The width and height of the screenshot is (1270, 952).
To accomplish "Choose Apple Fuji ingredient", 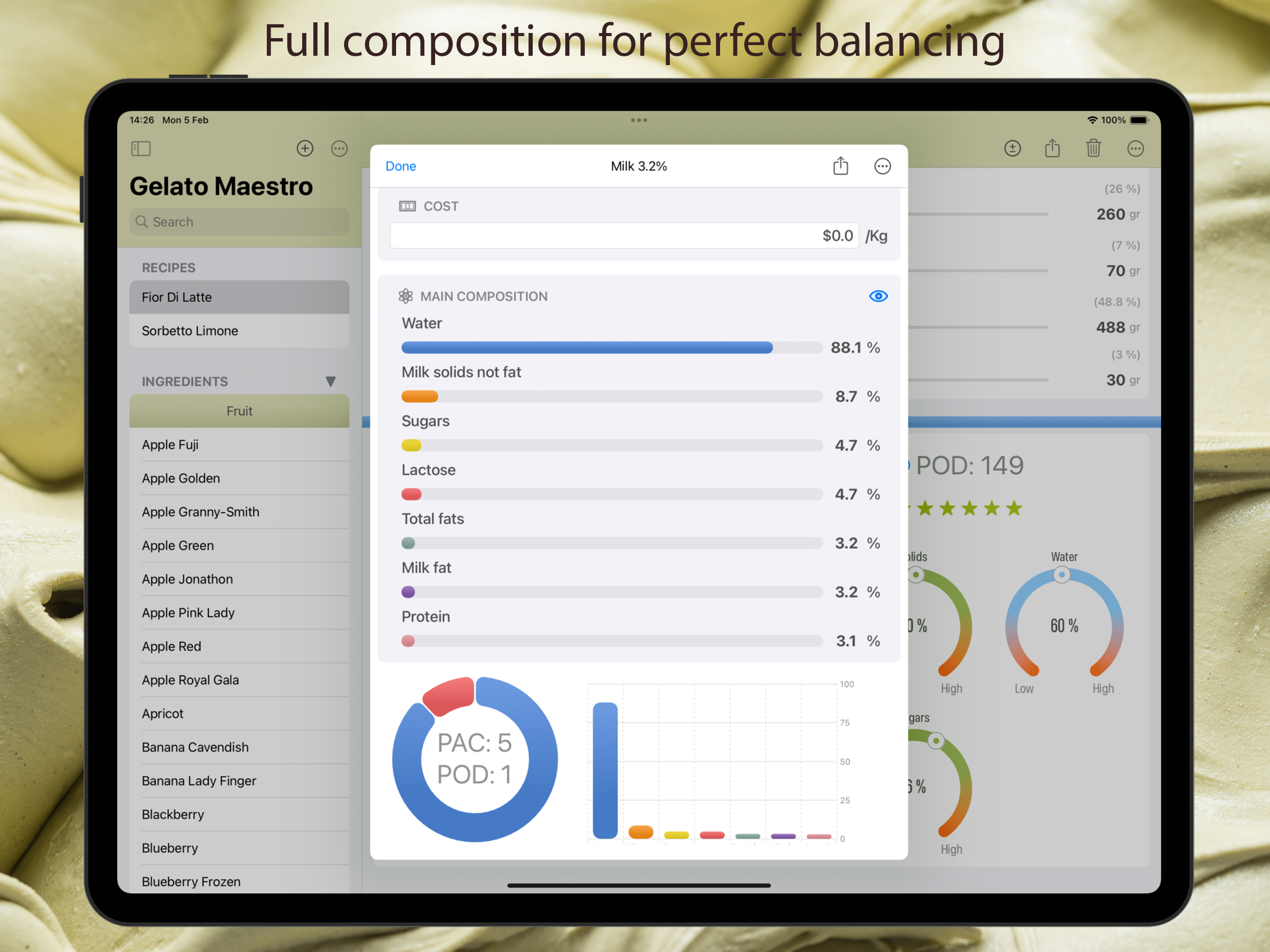I will (x=239, y=444).
